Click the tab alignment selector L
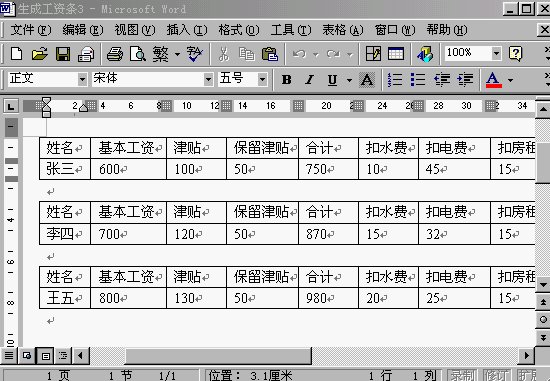 tap(11, 106)
